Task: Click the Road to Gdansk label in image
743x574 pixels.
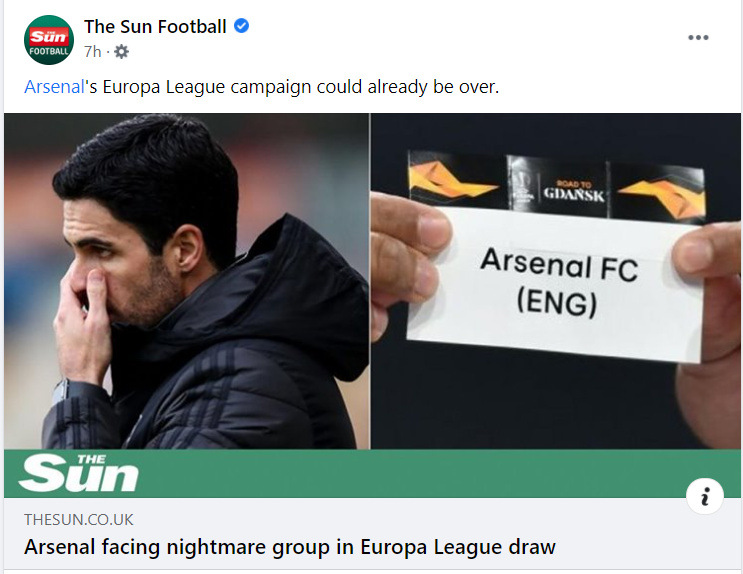Action: click(x=574, y=191)
